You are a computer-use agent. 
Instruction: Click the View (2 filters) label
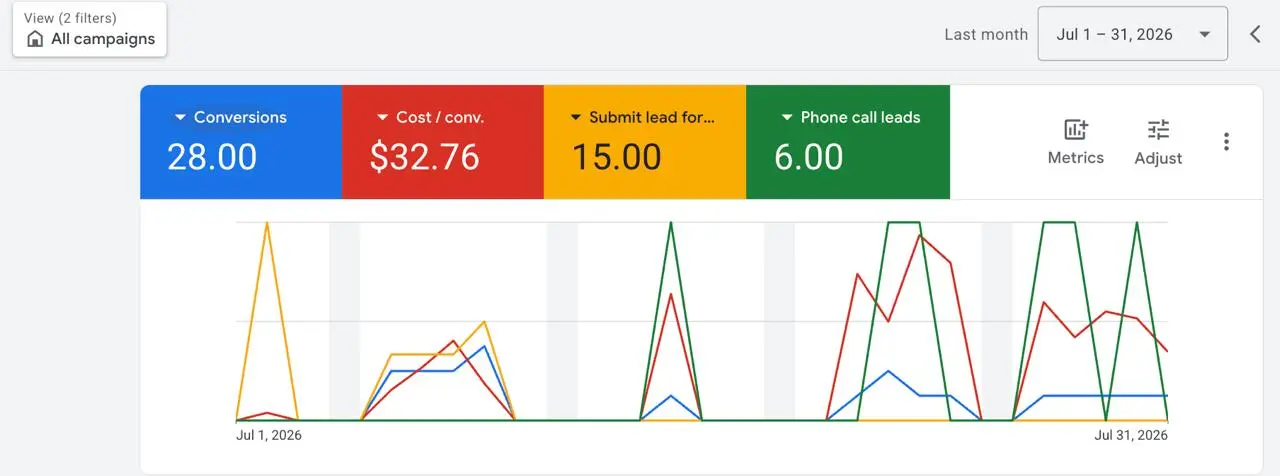pyautogui.click(x=70, y=18)
